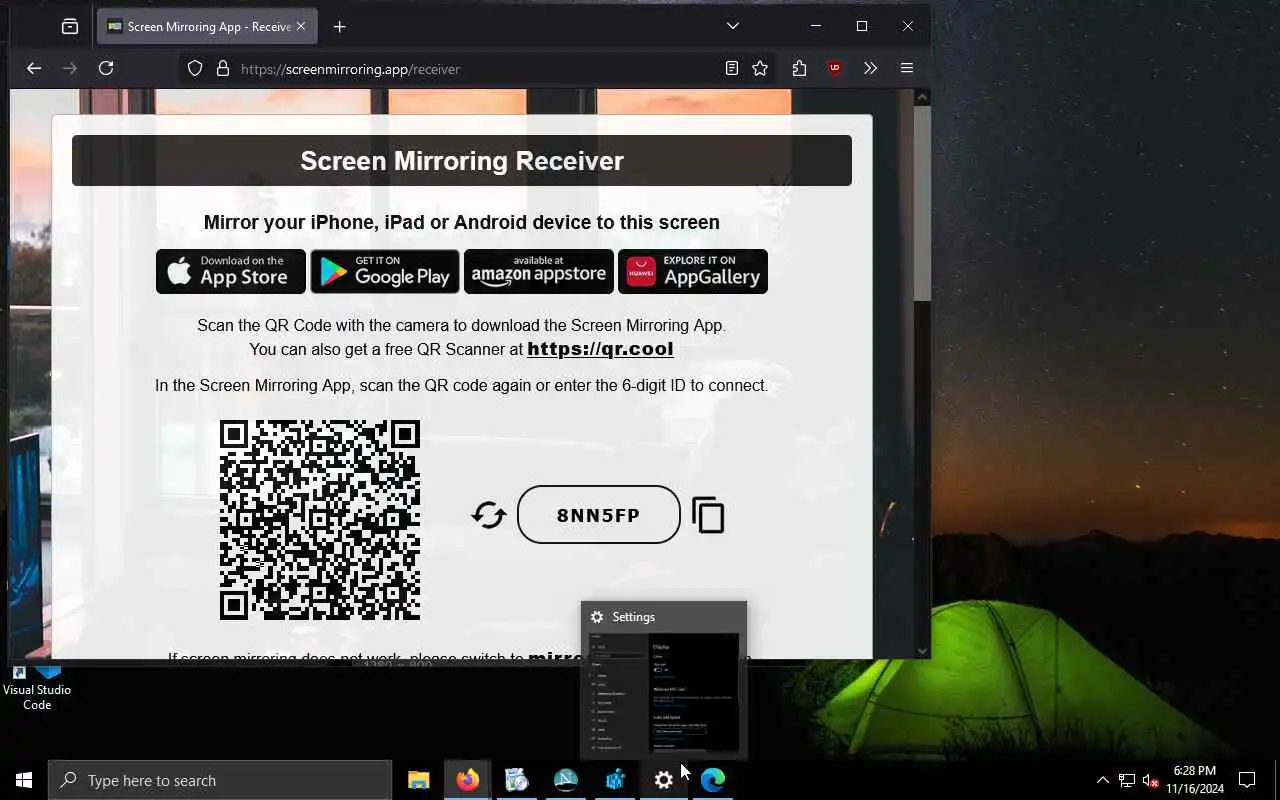The height and width of the screenshot is (800, 1280).
Task: Open the 6:28 PM clock calendar
Action: [x=1195, y=780]
